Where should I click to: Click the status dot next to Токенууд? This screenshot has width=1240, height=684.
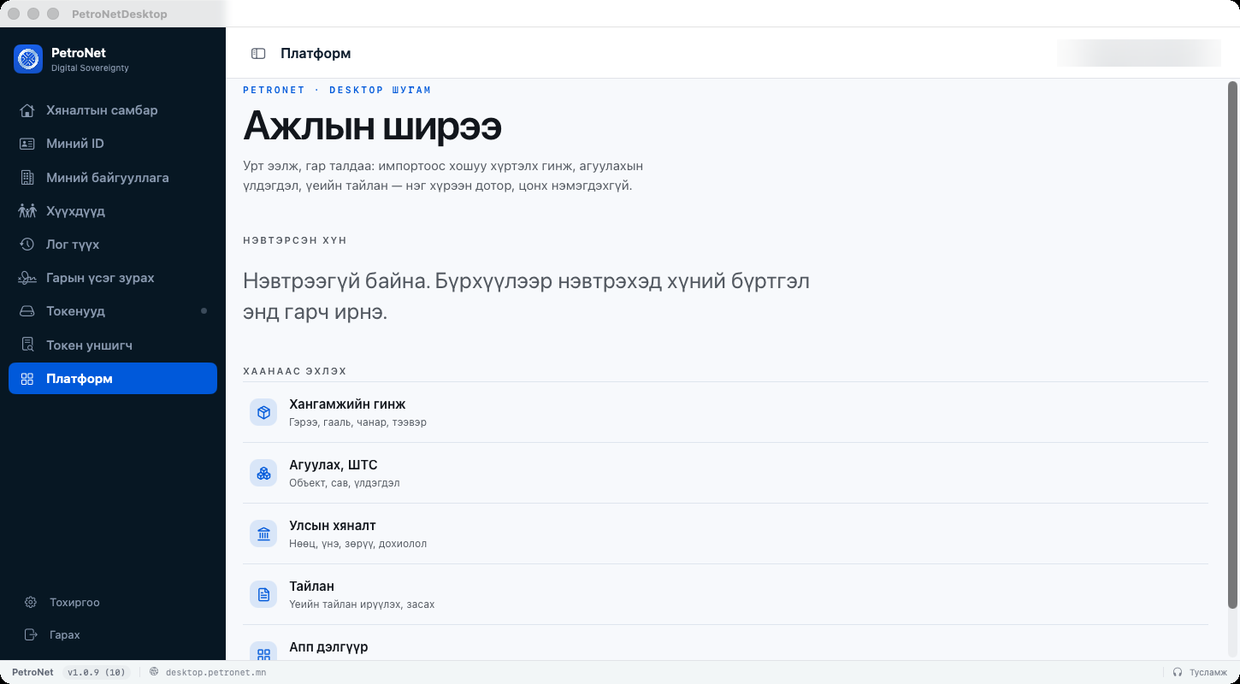coord(204,311)
